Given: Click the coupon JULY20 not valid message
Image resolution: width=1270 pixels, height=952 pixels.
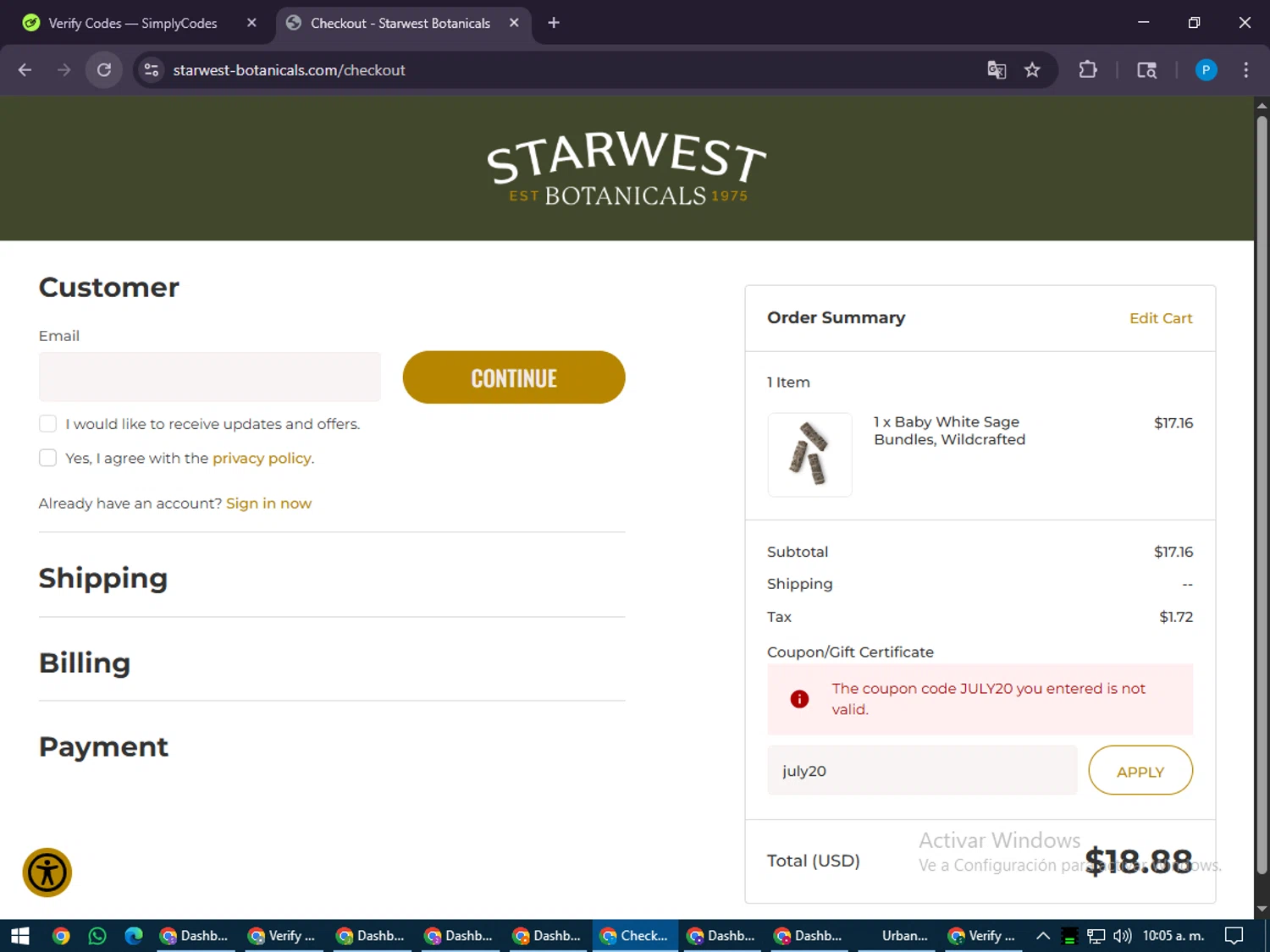Looking at the screenshot, I should pos(988,699).
